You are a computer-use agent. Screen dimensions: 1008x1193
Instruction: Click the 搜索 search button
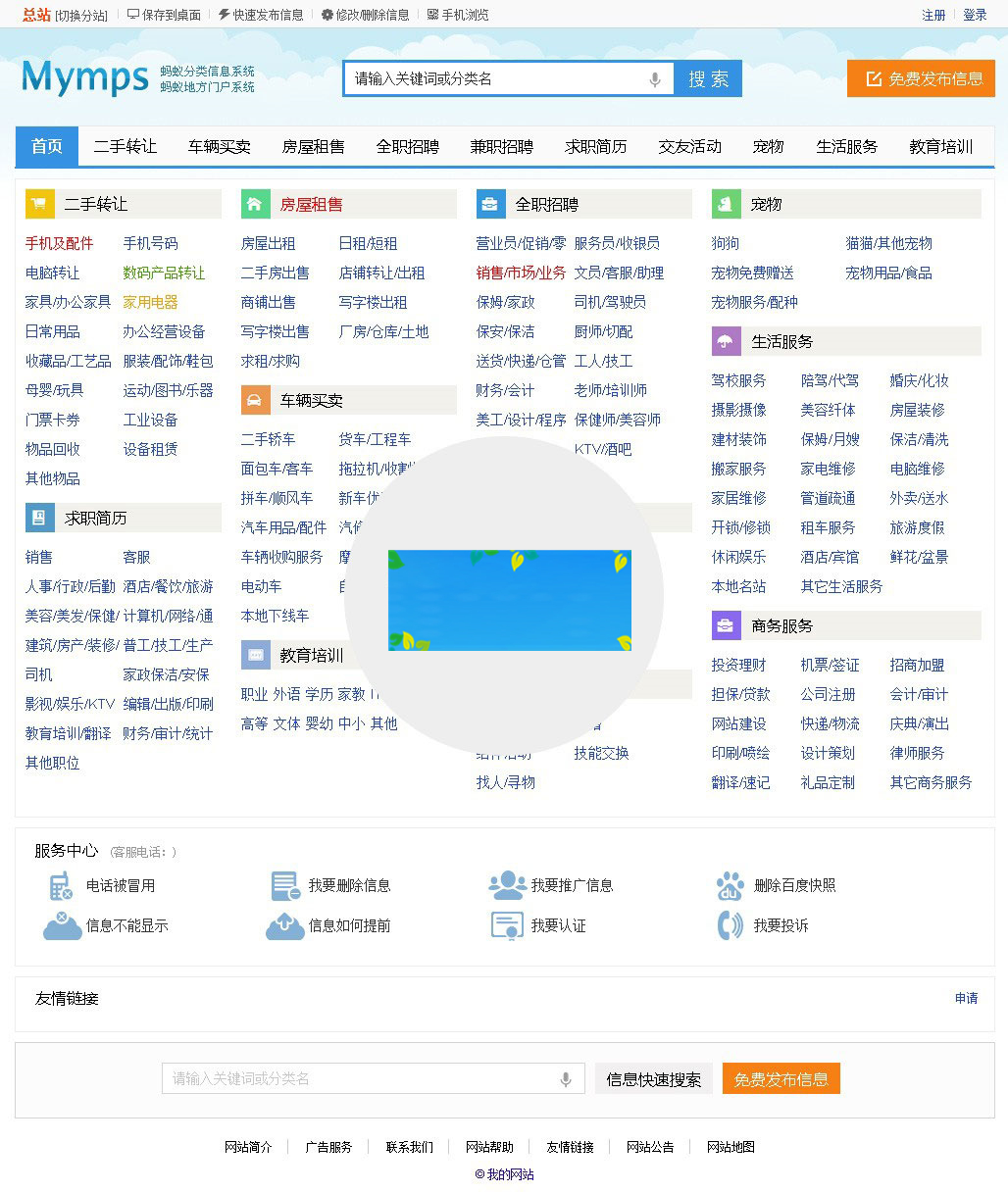pos(707,78)
